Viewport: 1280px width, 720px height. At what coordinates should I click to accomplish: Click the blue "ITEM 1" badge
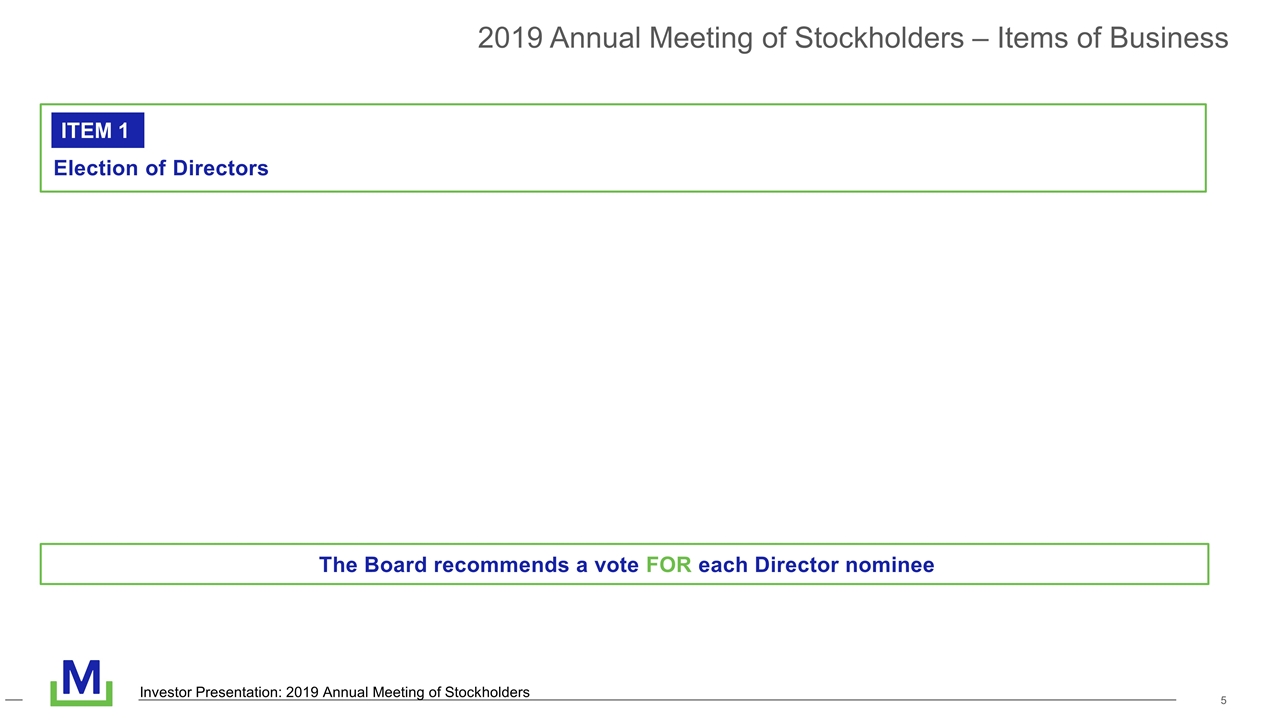click(x=97, y=130)
